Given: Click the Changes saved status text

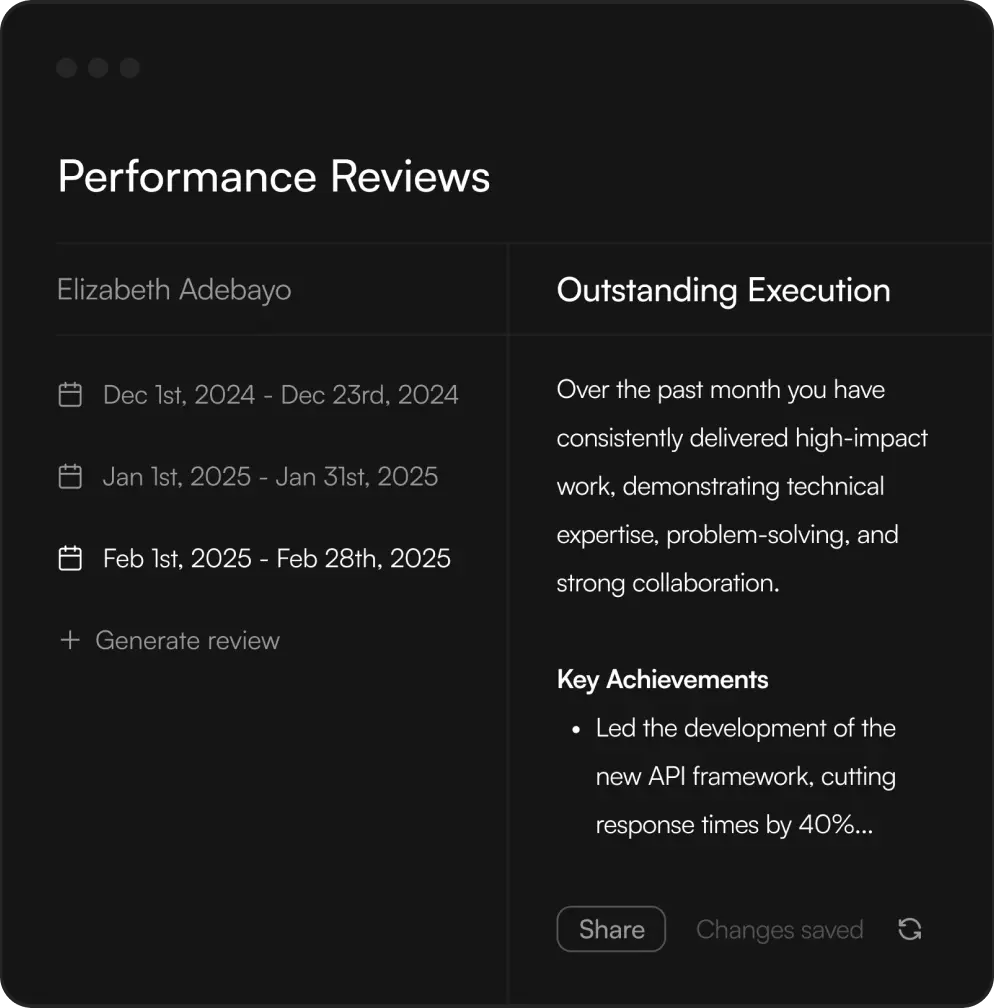Looking at the screenshot, I should pos(779,930).
